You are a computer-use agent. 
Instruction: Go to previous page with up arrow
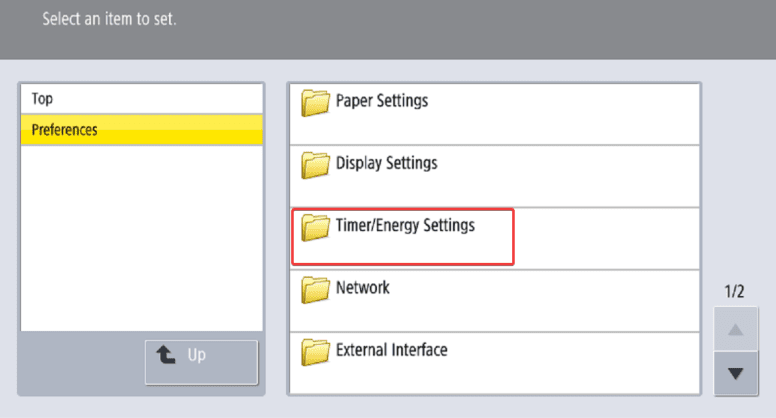pos(735,328)
